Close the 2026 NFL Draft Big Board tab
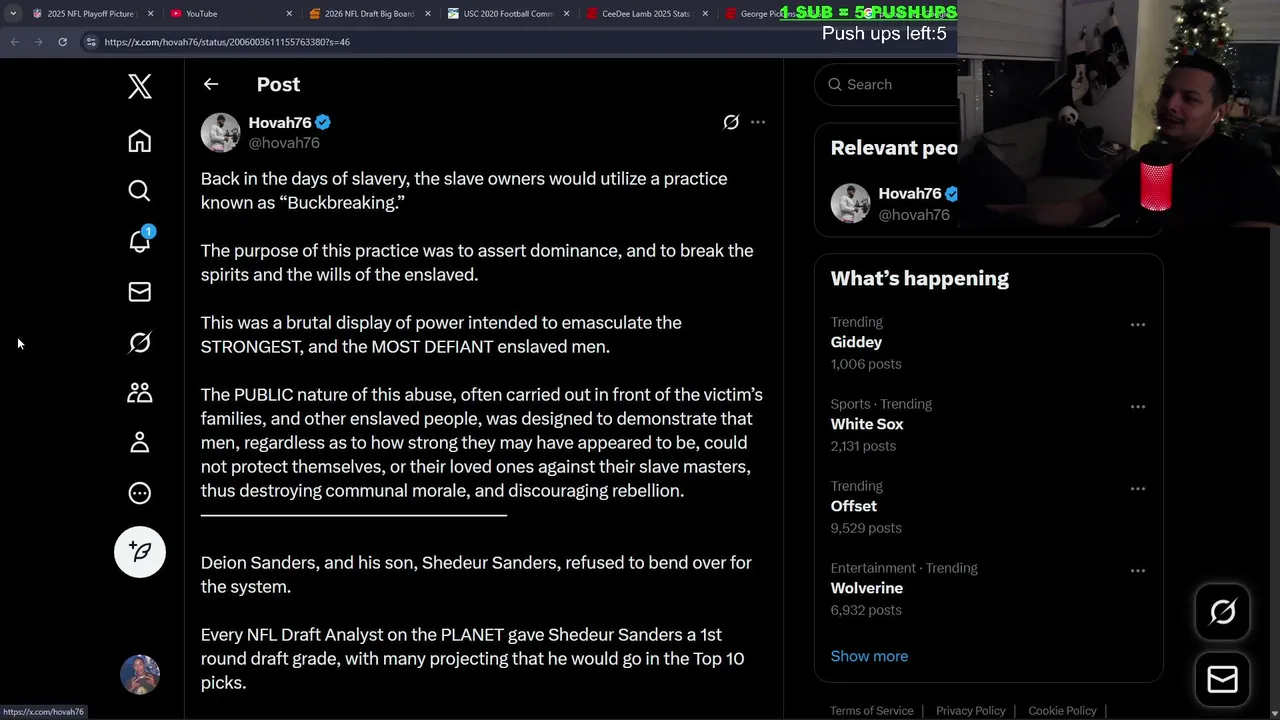This screenshot has height=720, width=1280. click(428, 14)
